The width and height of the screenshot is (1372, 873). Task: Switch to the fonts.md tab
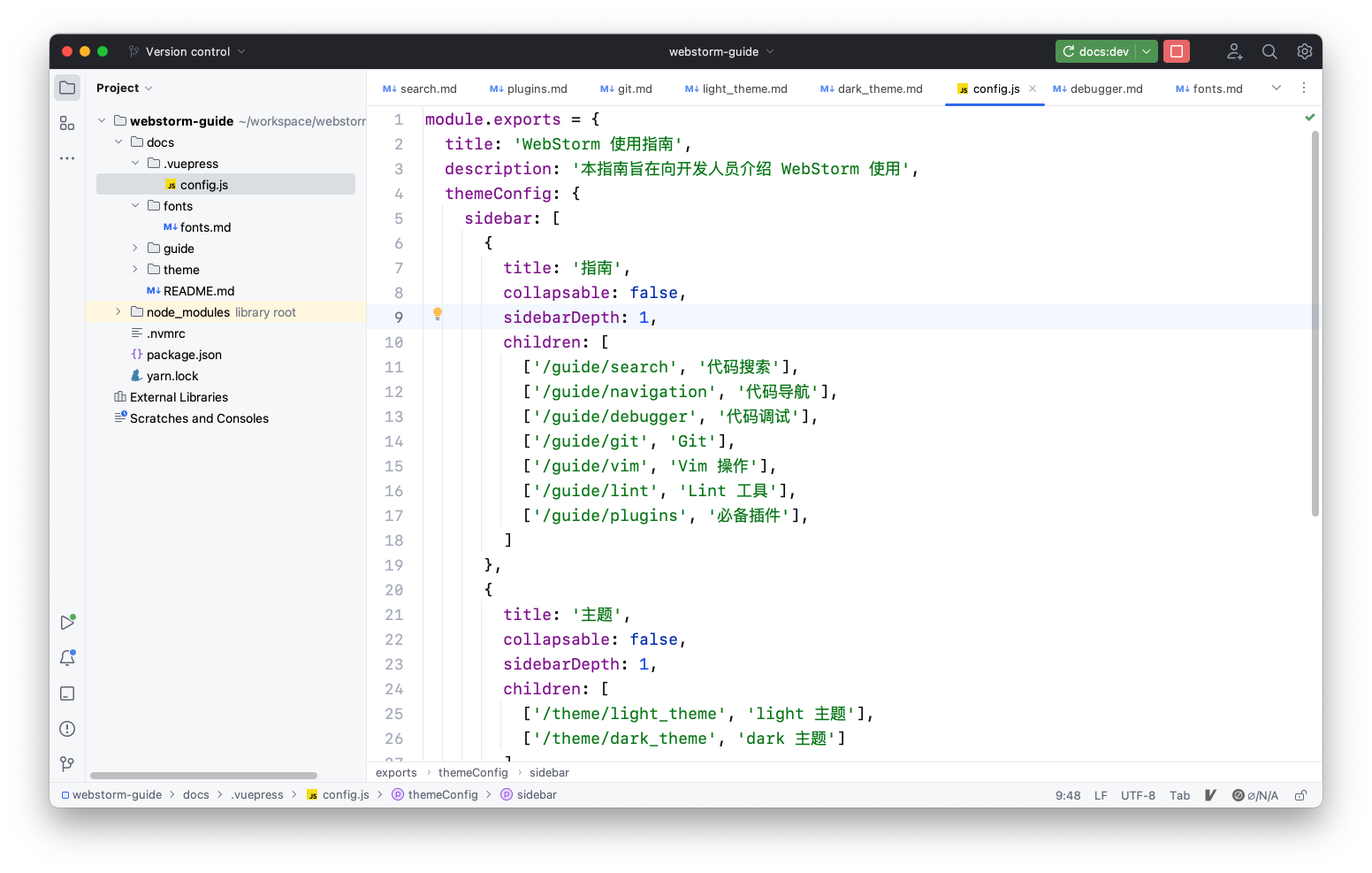[1209, 88]
